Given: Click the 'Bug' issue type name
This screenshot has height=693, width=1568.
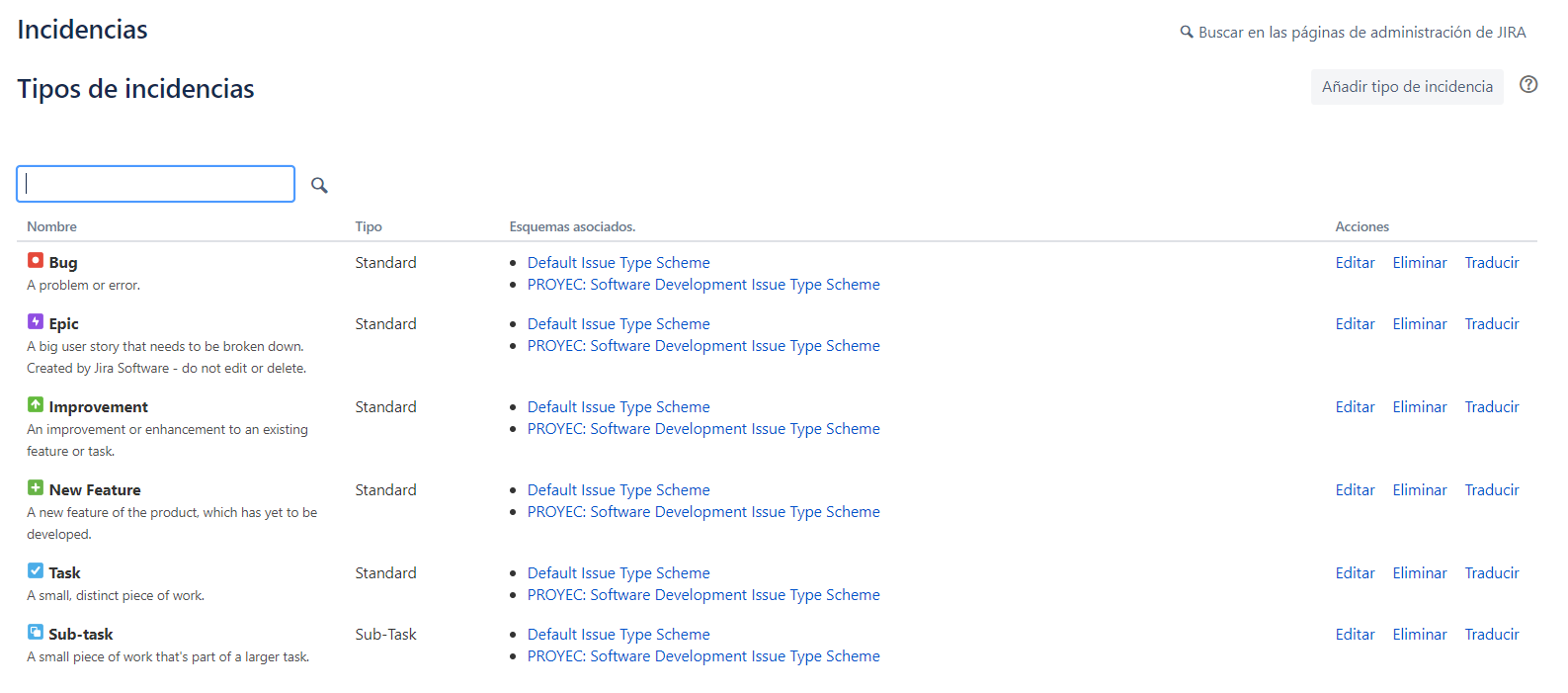Looking at the screenshot, I should pyautogui.click(x=63, y=263).
